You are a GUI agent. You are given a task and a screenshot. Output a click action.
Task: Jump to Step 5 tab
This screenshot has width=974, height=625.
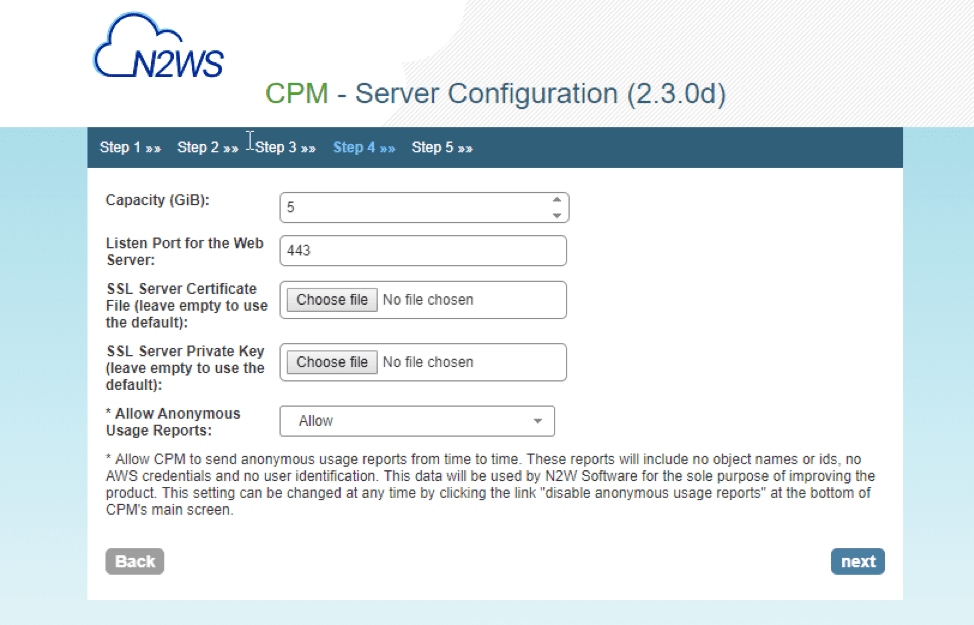(442, 148)
